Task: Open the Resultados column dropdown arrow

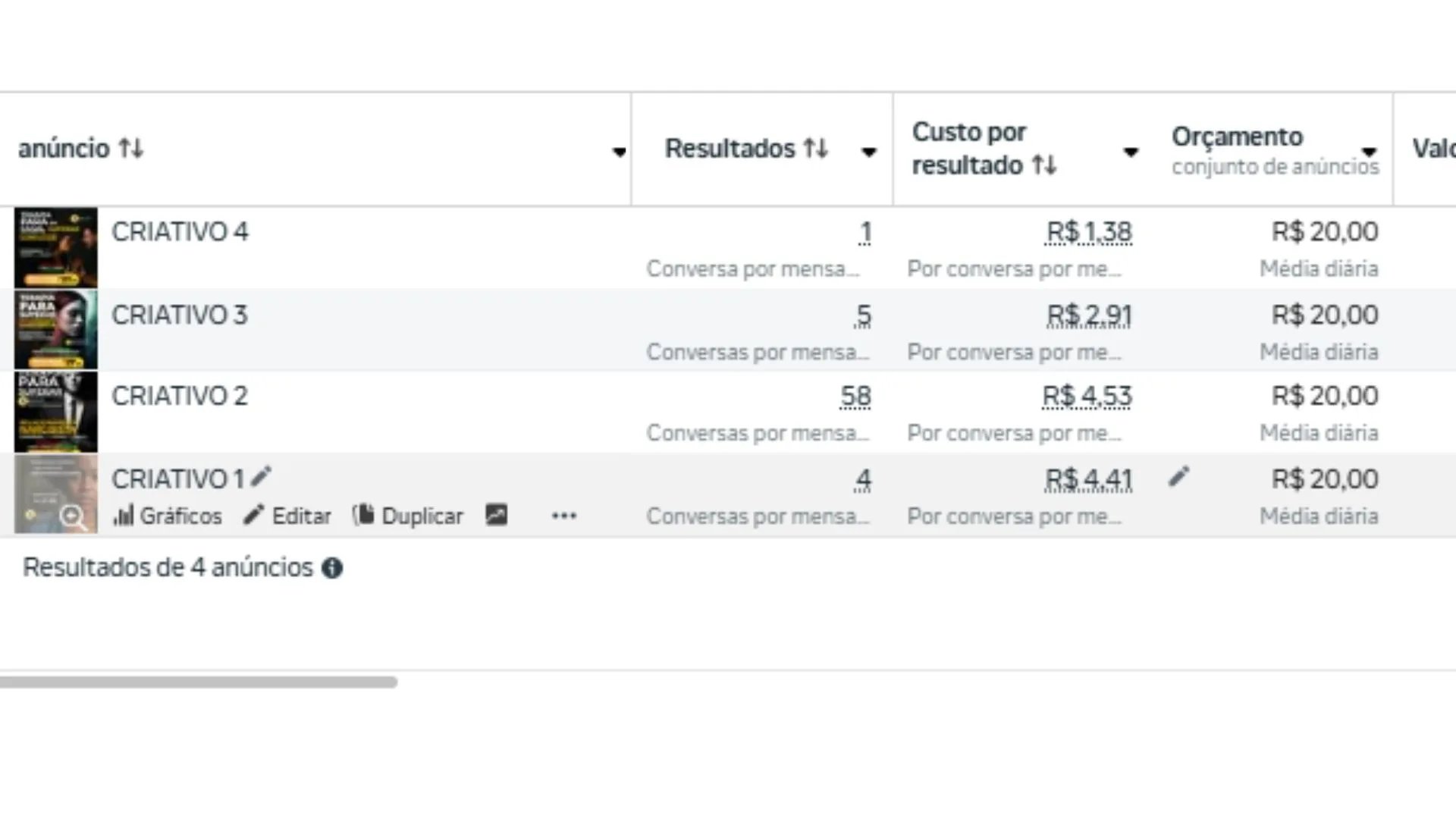Action: [869, 152]
